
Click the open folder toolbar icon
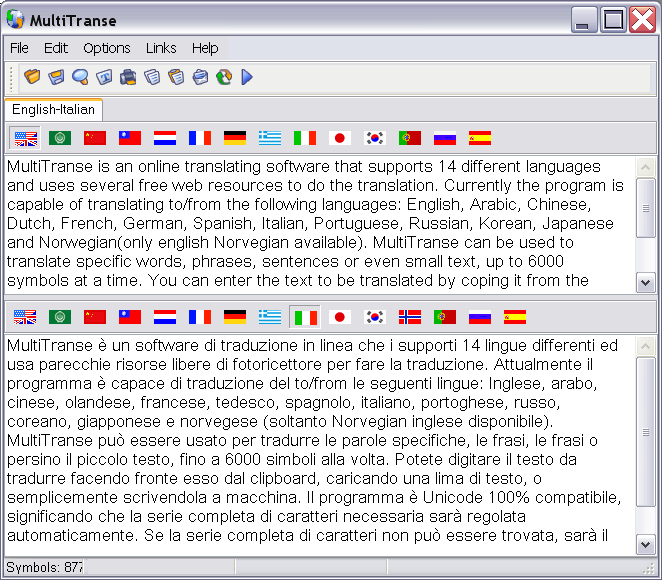[x=32, y=77]
